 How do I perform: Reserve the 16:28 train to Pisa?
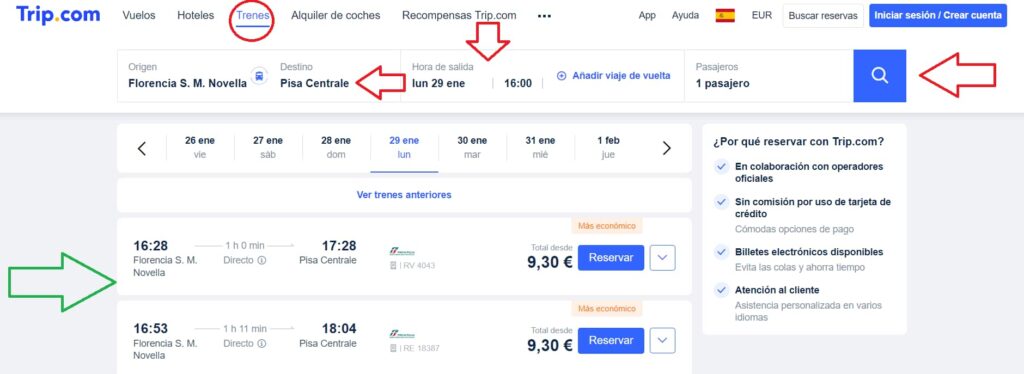pos(611,258)
